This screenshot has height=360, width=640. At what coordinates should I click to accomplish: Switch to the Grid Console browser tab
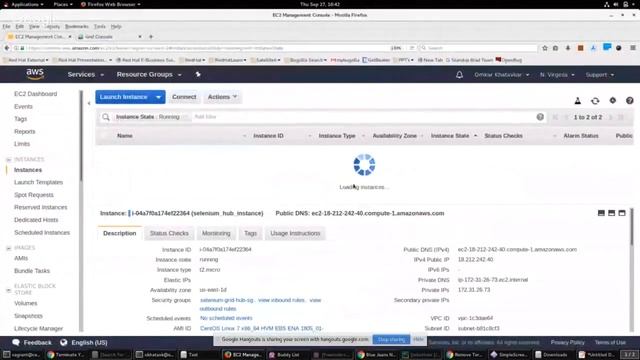pos(109,37)
